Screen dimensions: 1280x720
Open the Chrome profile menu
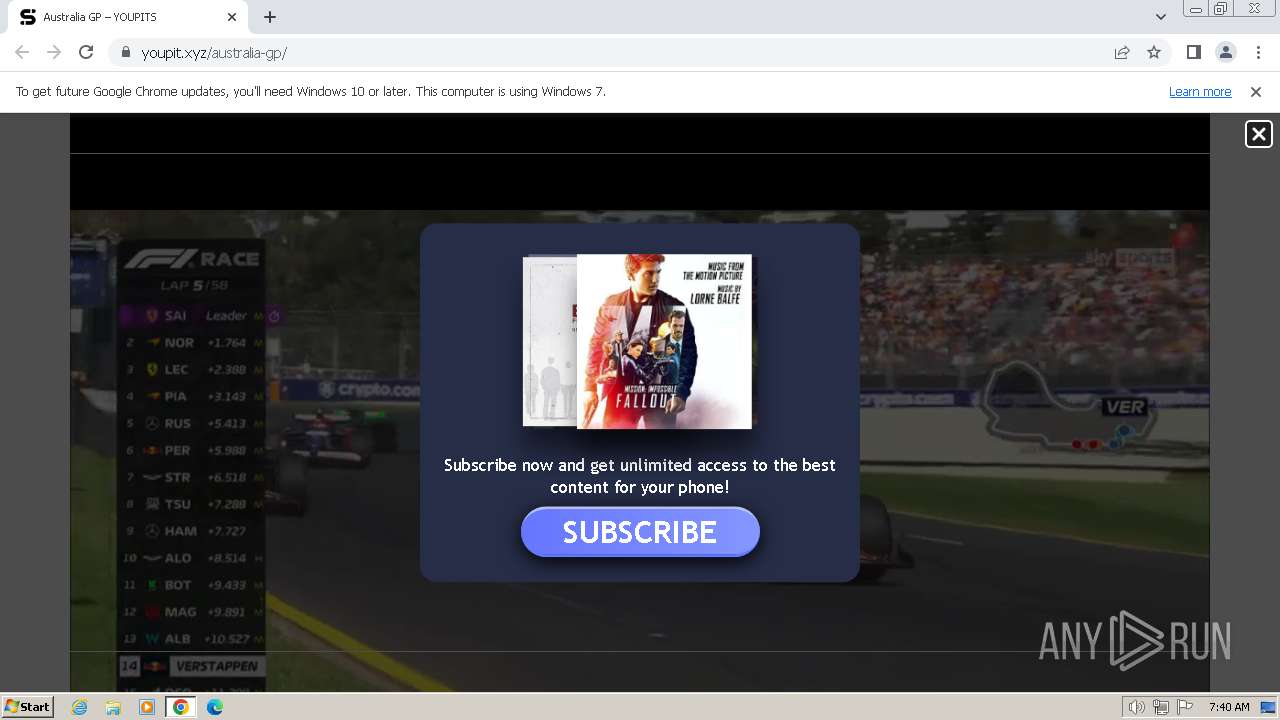(1225, 52)
